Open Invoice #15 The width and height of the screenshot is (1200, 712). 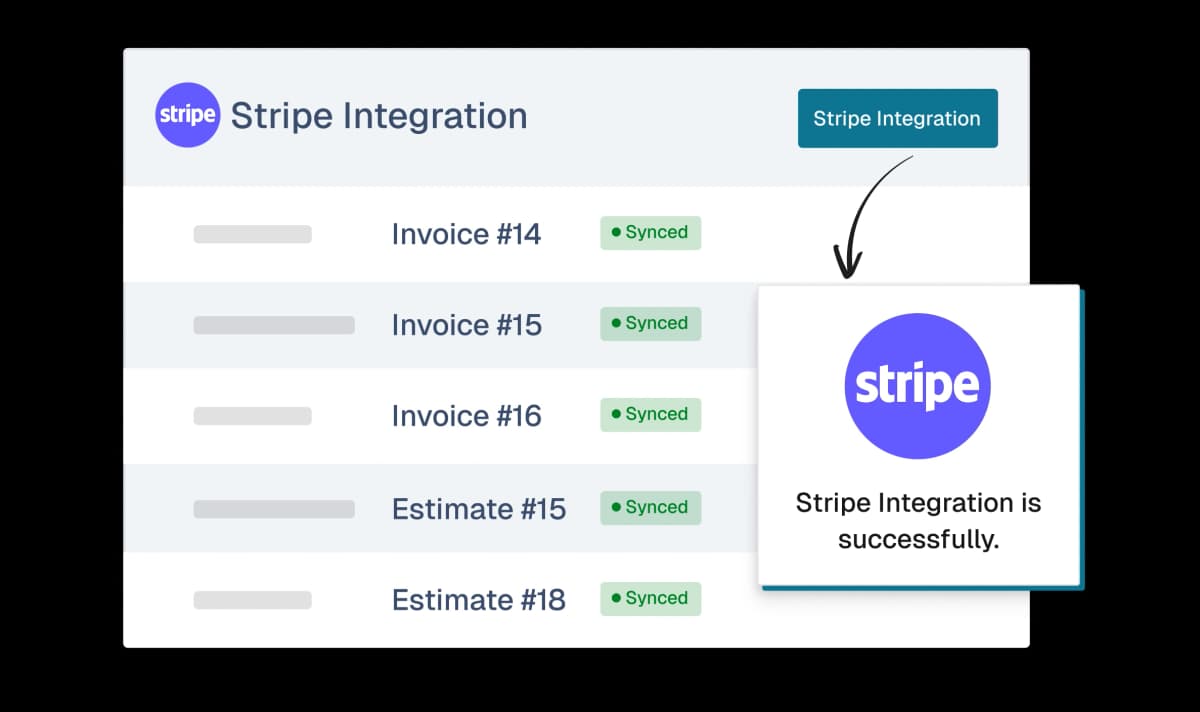click(466, 325)
